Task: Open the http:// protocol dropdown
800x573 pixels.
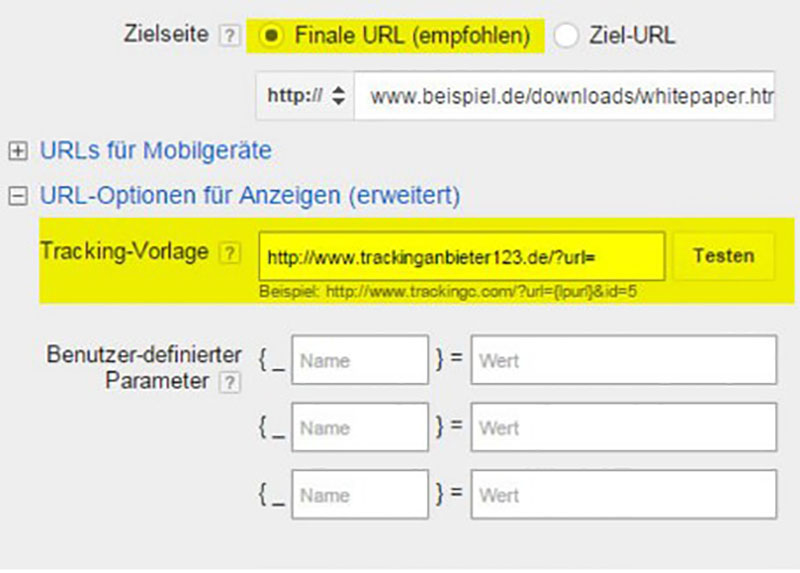Action: click(305, 97)
